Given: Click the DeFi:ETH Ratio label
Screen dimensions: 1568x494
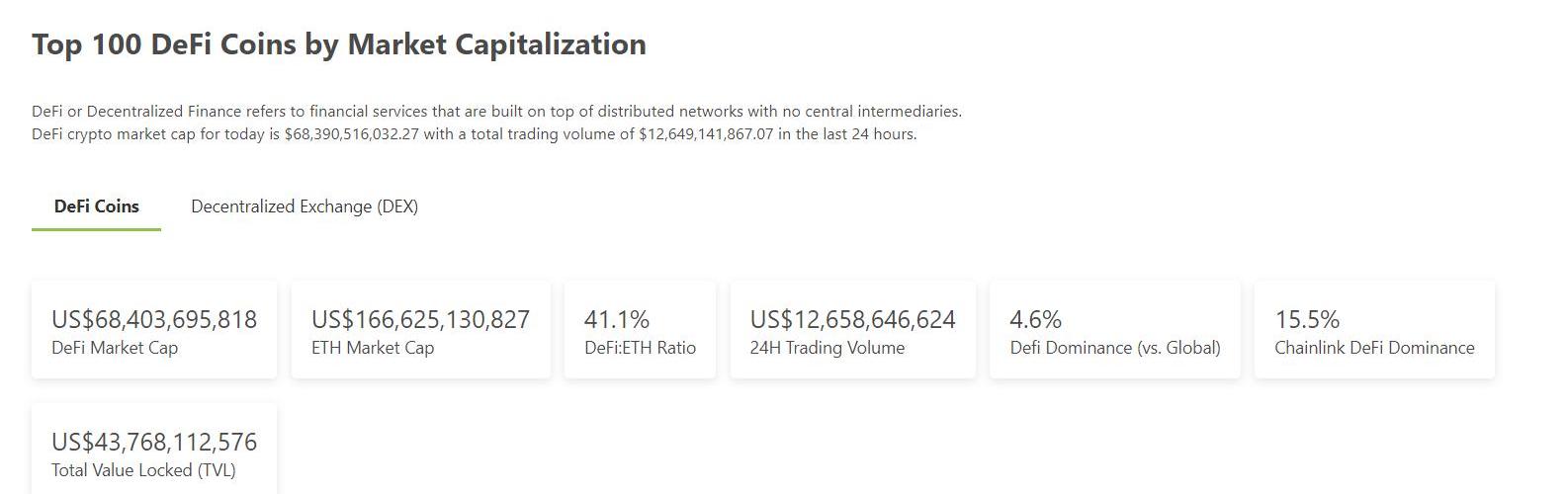Looking at the screenshot, I should pyautogui.click(x=640, y=348).
